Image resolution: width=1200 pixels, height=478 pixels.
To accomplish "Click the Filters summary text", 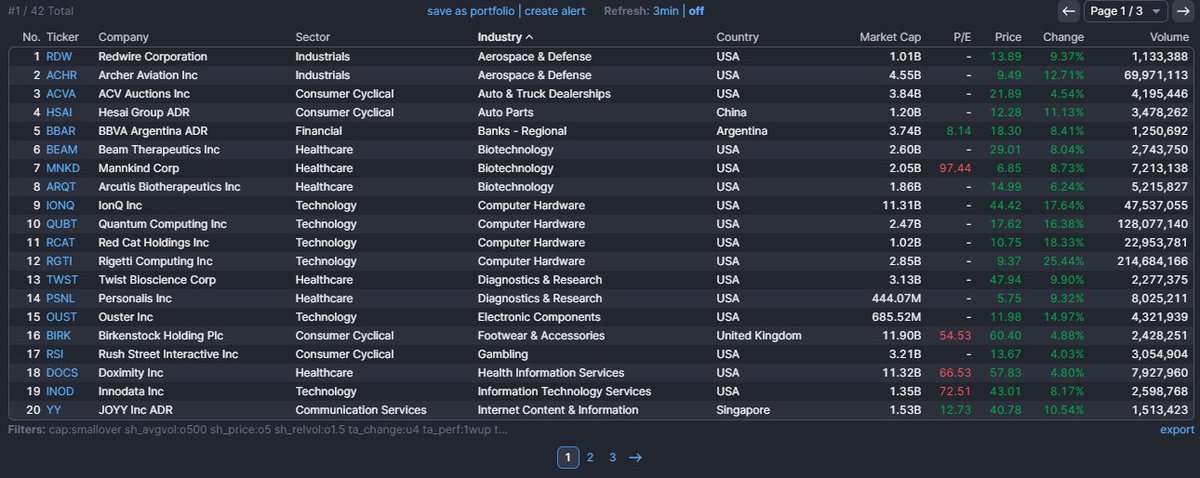I will coord(258,430).
